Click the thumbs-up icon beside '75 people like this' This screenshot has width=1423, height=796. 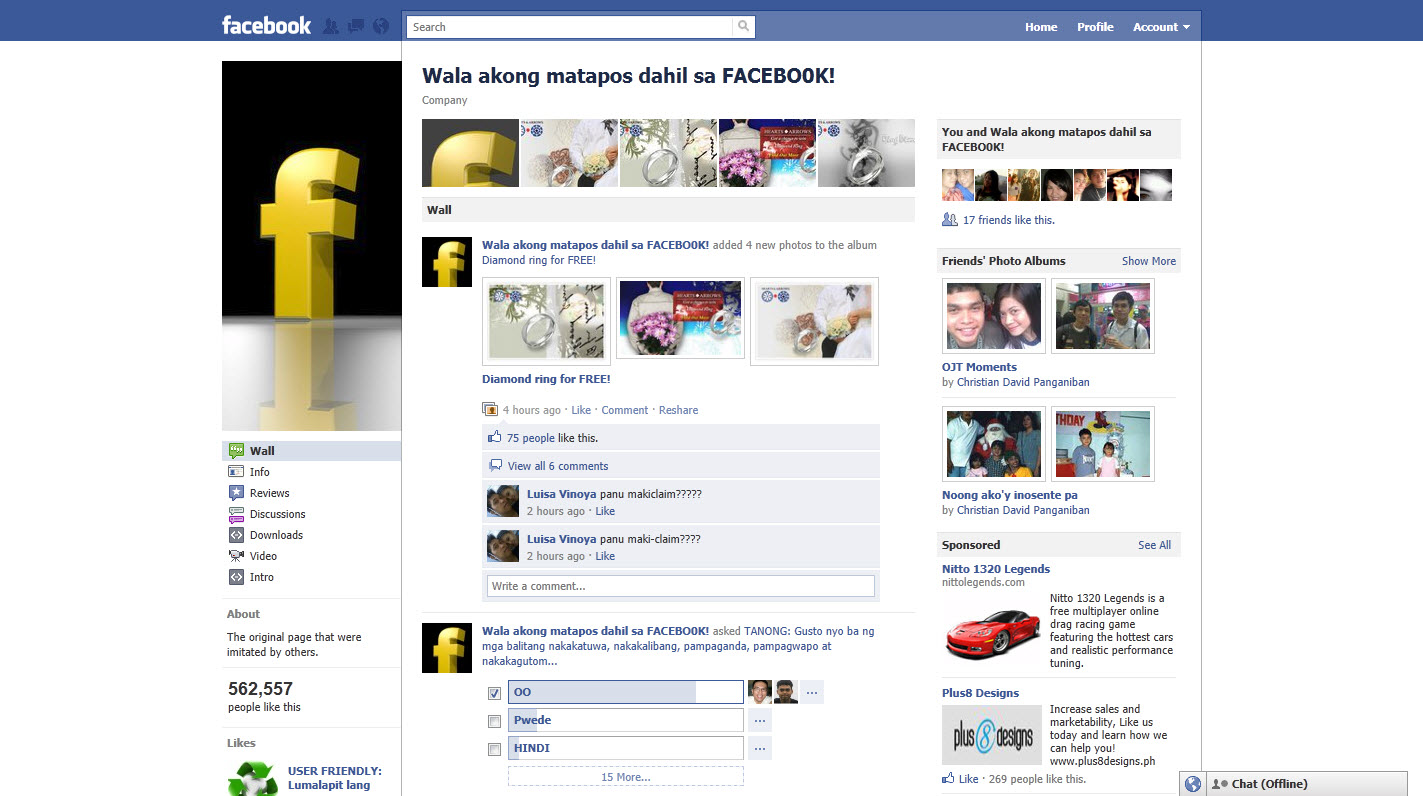pos(494,438)
